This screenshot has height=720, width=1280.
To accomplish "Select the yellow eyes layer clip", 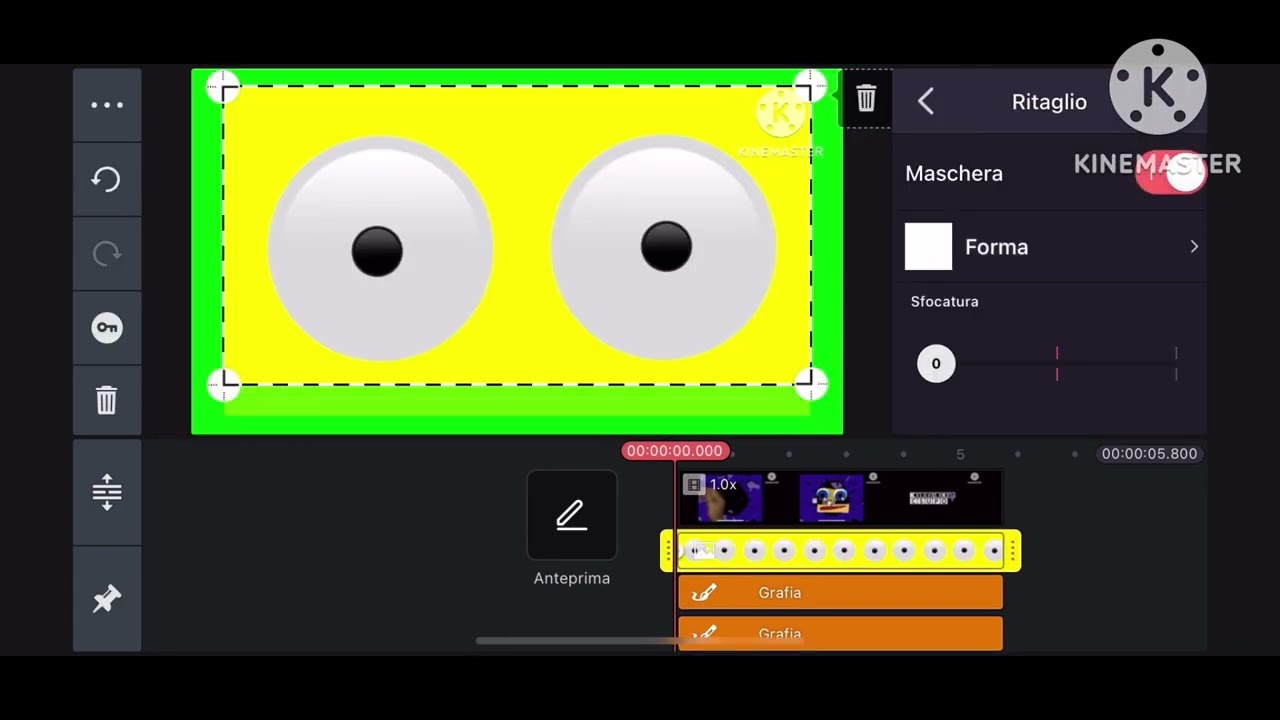I will pos(840,551).
